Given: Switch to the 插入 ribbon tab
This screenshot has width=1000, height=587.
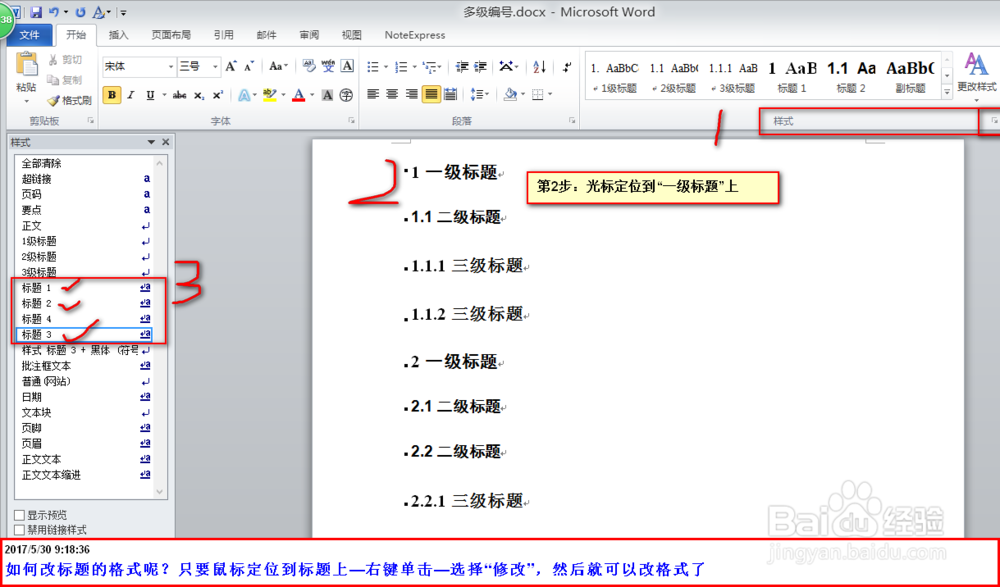Looking at the screenshot, I should tap(117, 34).
